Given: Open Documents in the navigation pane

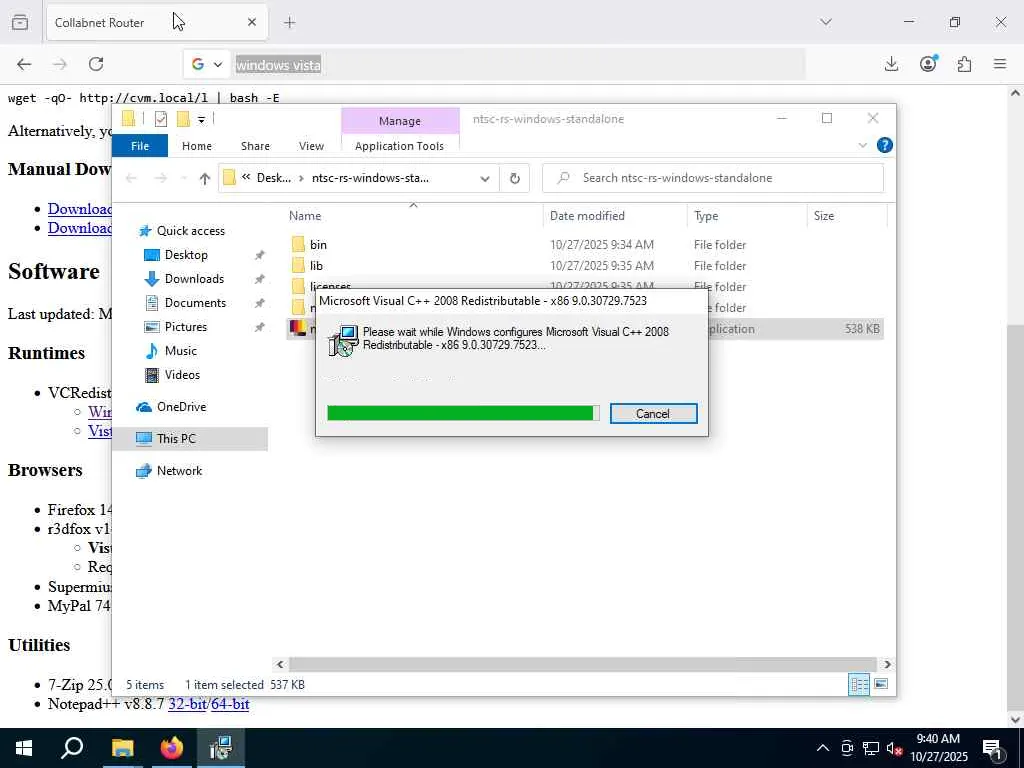Looking at the screenshot, I should point(195,303).
